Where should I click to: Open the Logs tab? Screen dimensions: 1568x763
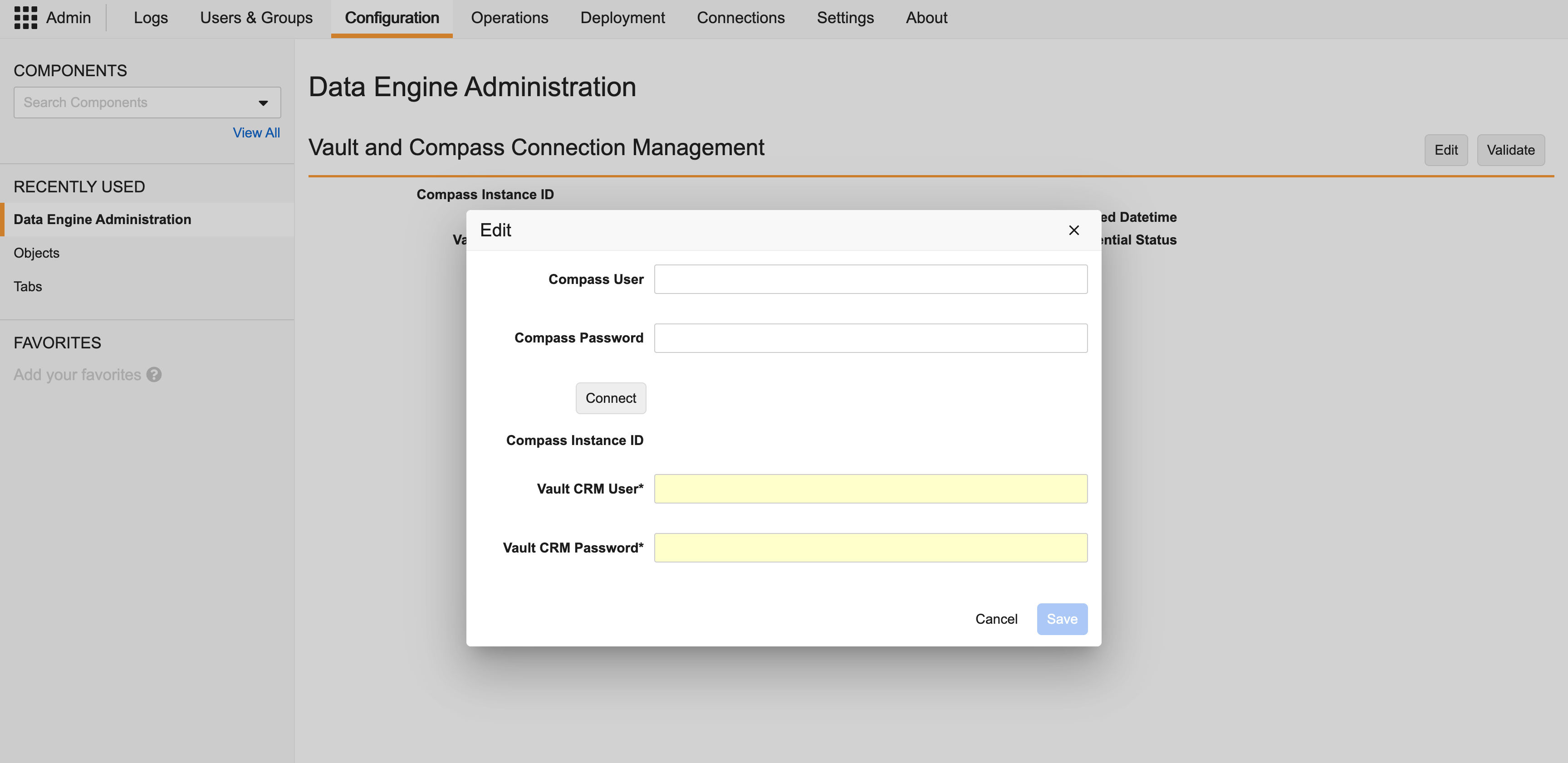pos(150,18)
